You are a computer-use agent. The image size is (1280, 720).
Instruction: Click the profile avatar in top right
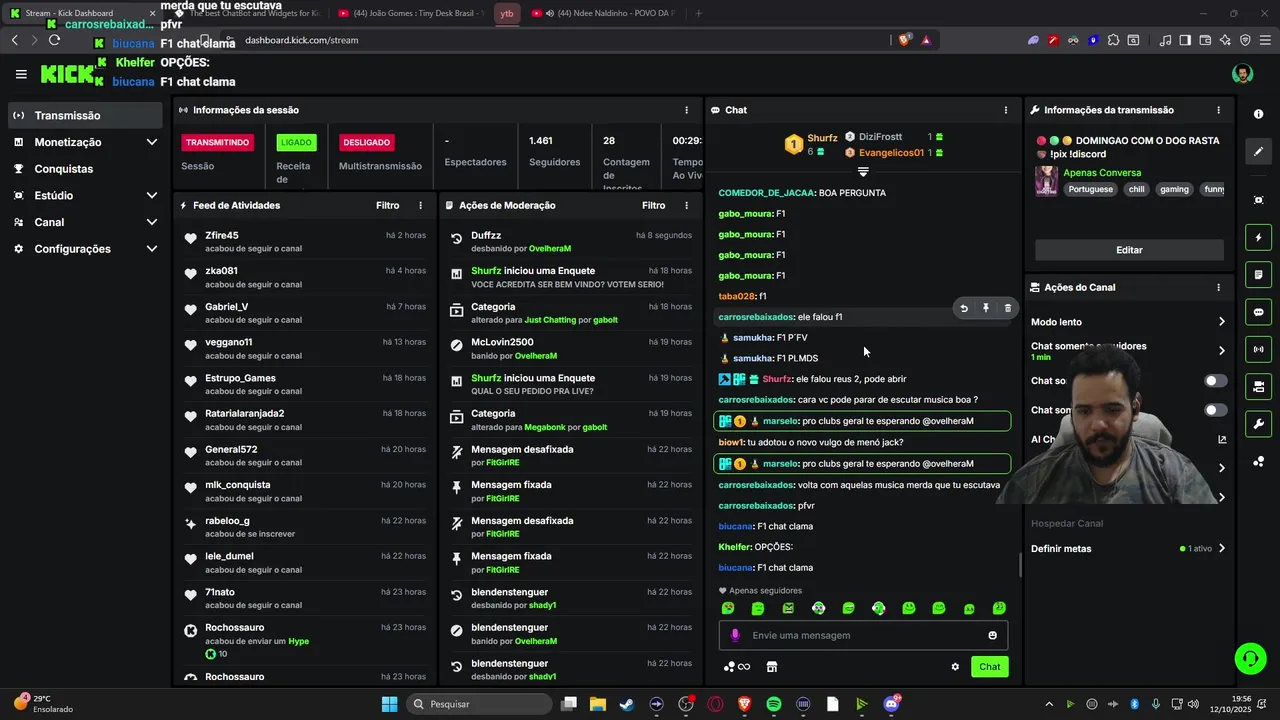(1242, 74)
